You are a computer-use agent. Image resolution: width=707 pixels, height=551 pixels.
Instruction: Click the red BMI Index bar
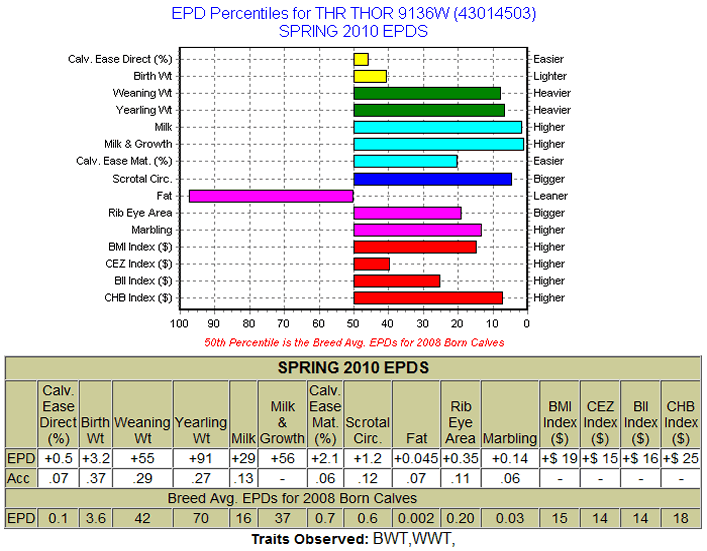pos(415,247)
